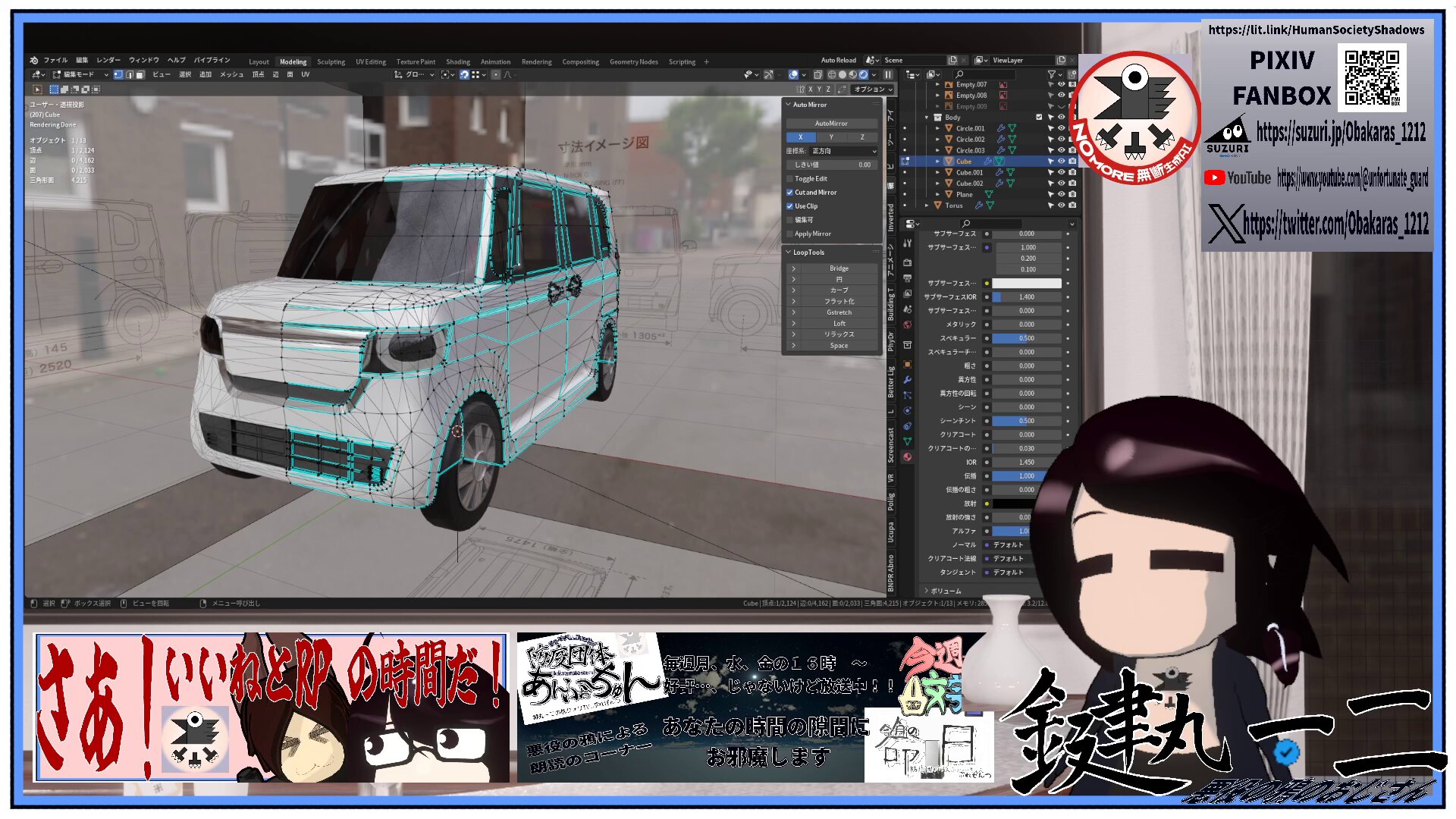This screenshot has width=1456, height=819.
Task: Select face select mode icon
Action: (140, 74)
